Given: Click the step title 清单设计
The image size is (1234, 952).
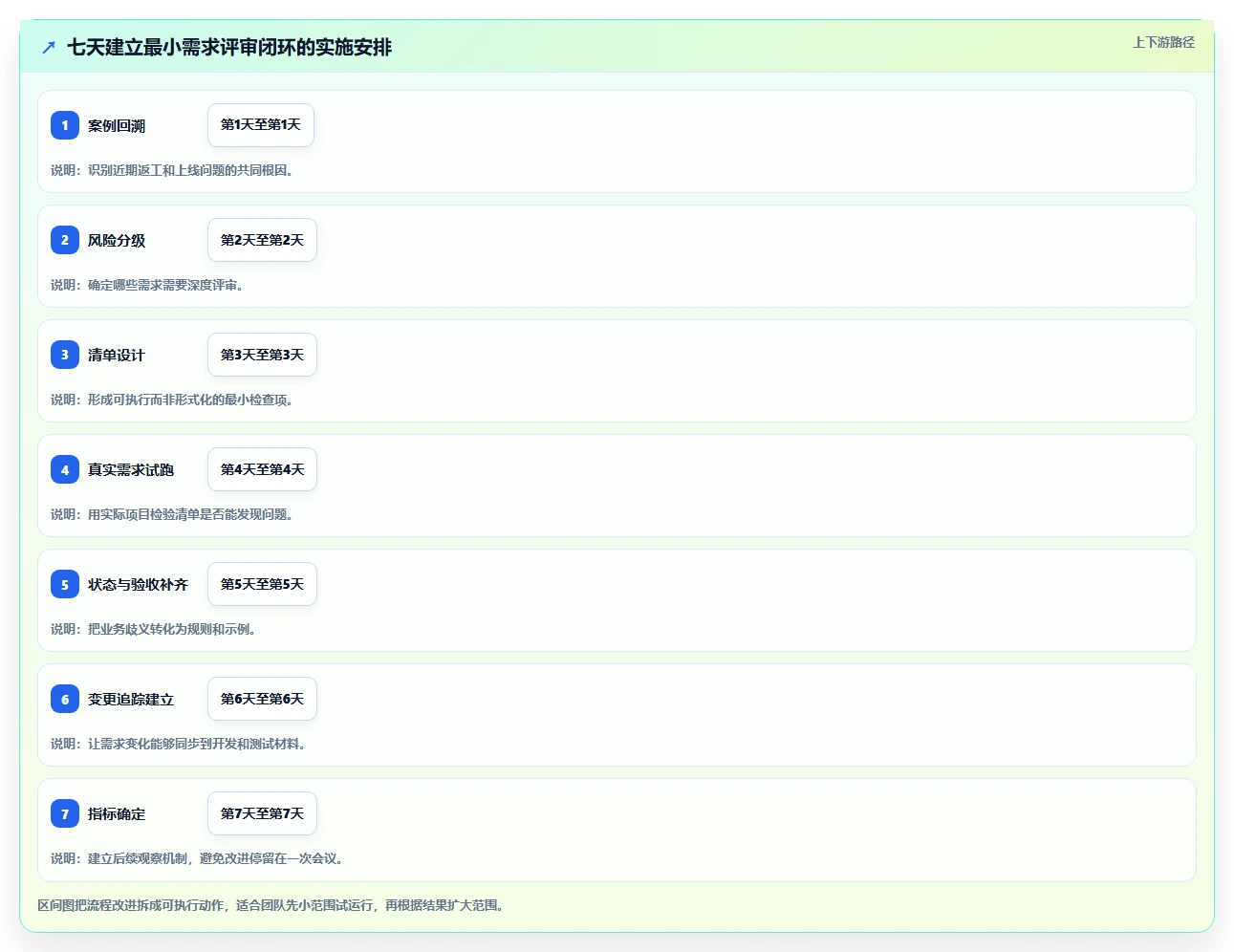Looking at the screenshot, I should (117, 355).
